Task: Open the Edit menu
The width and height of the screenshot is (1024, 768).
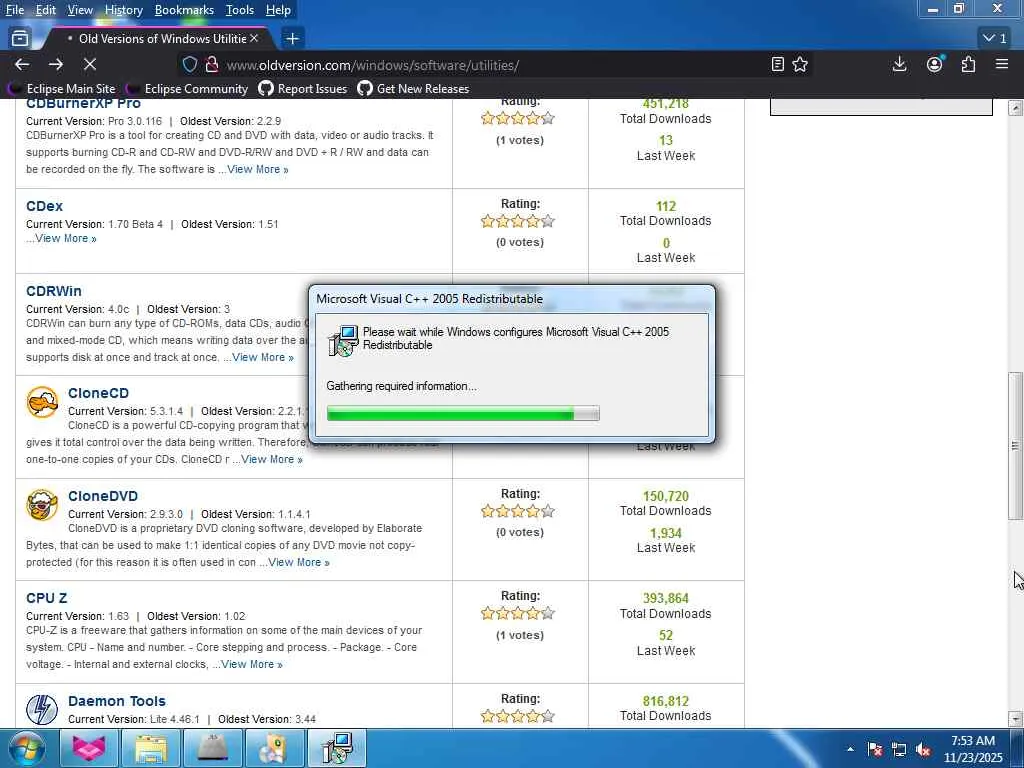Action: click(46, 10)
